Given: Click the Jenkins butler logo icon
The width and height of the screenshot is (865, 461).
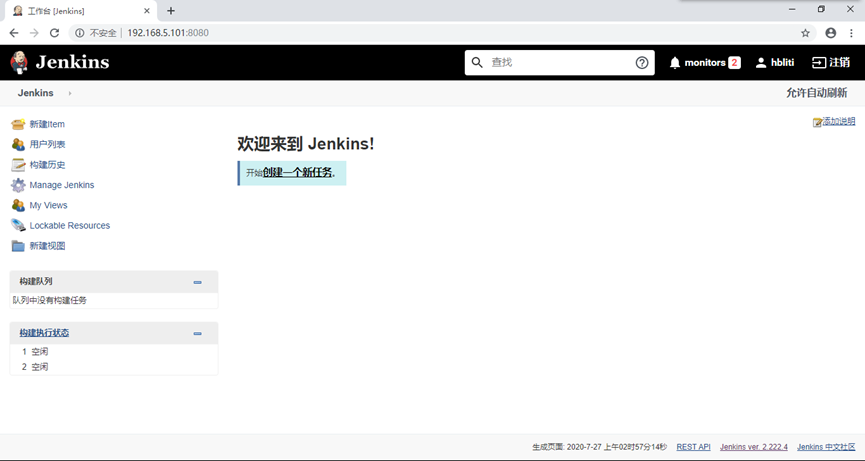Looking at the screenshot, I should 19,62.
